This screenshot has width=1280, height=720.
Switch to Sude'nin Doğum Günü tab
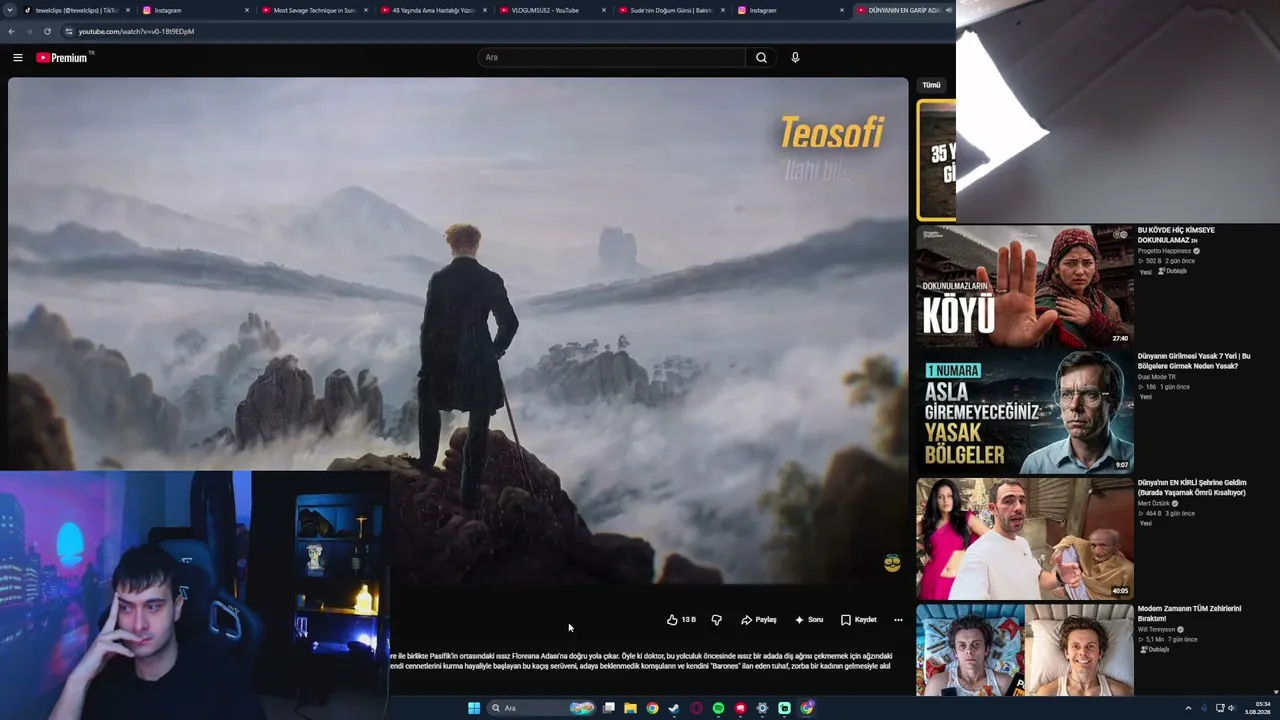[x=671, y=10]
